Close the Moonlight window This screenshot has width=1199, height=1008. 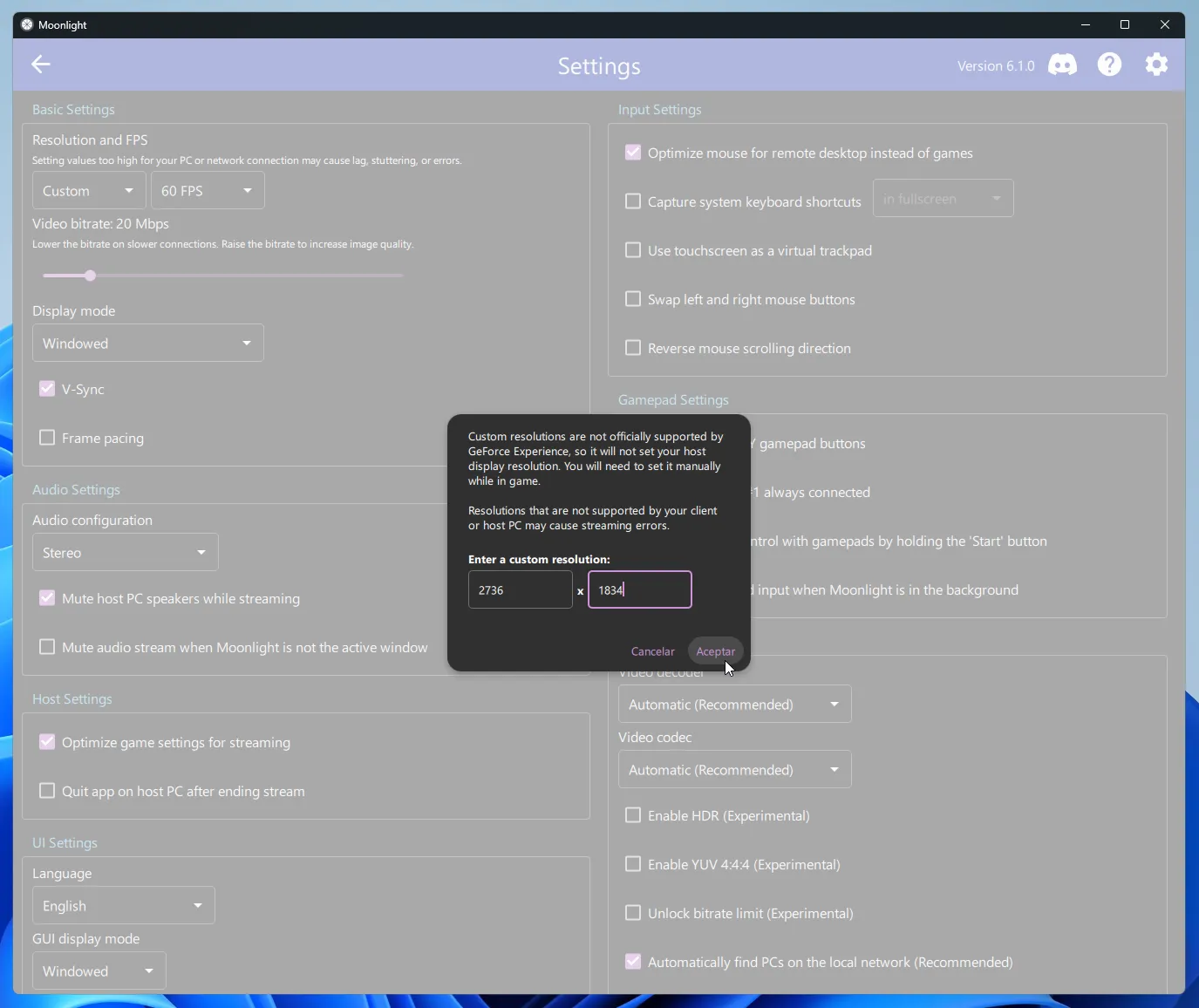(x=1164, y=24)
